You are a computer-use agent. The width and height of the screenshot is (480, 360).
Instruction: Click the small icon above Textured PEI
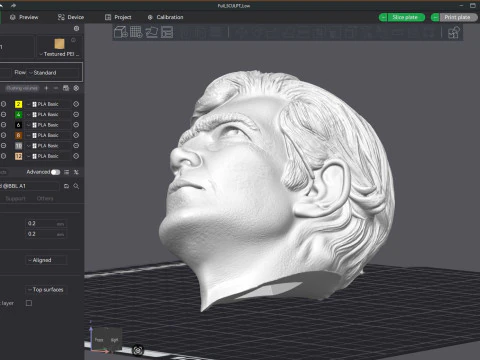click(x=73, y=40)
